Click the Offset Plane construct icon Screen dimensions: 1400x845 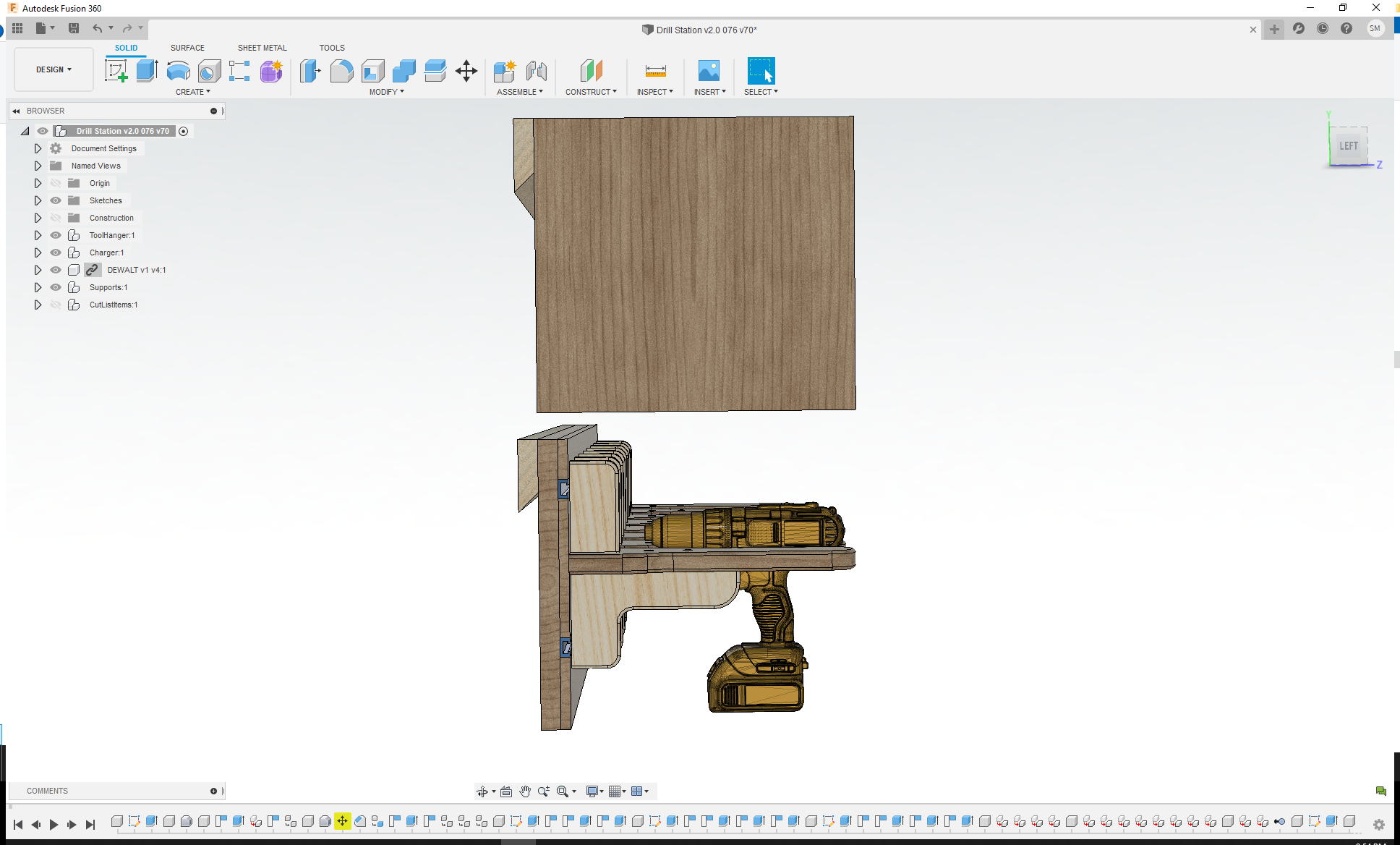591,71
